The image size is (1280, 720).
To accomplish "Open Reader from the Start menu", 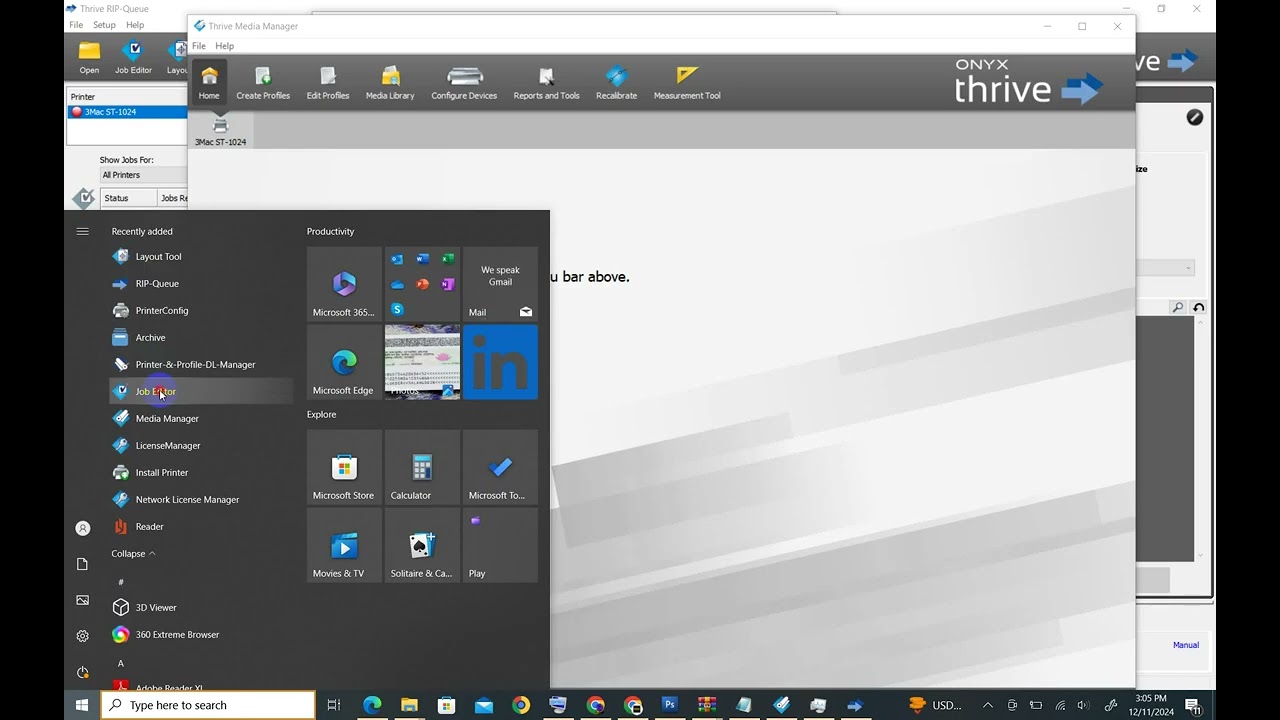I will click(x=201, y=527).
